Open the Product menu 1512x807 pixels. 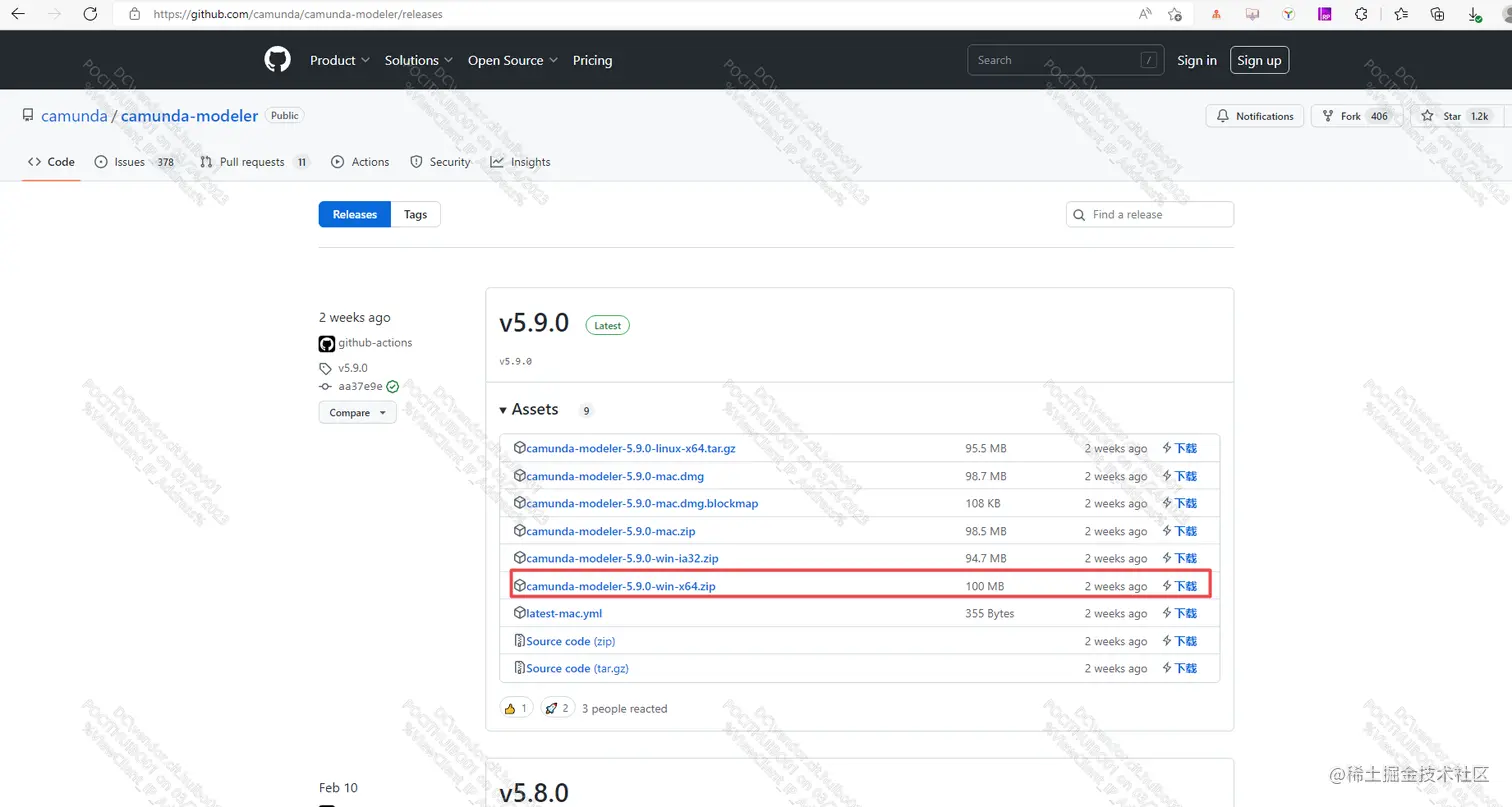(340, 60)
